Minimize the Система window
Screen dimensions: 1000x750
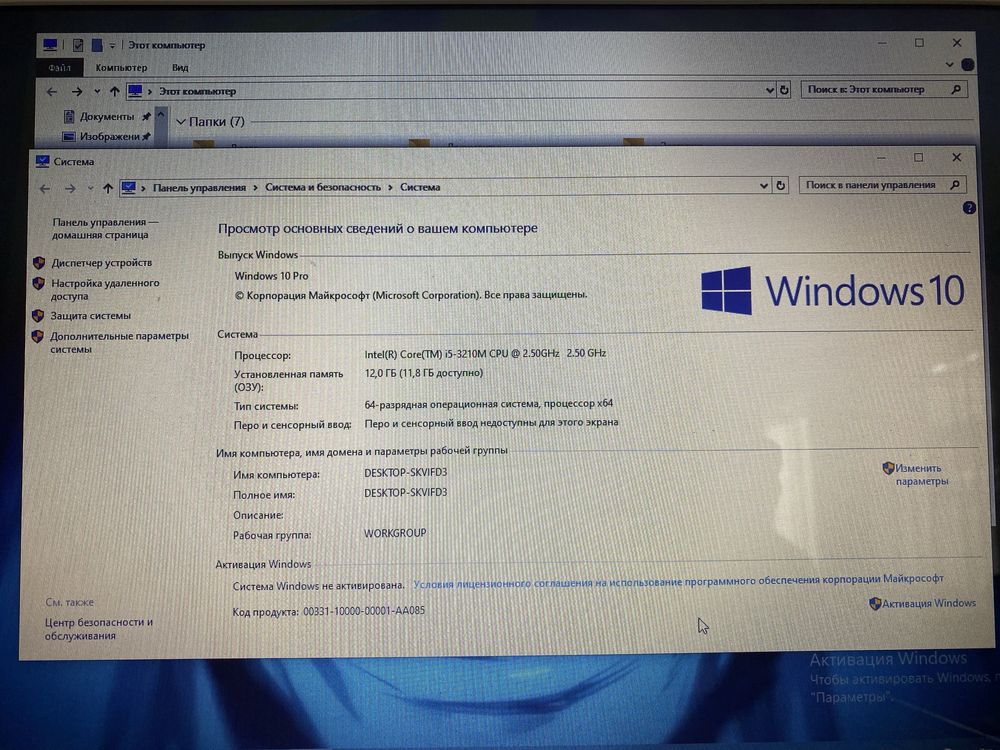(881, 158)
